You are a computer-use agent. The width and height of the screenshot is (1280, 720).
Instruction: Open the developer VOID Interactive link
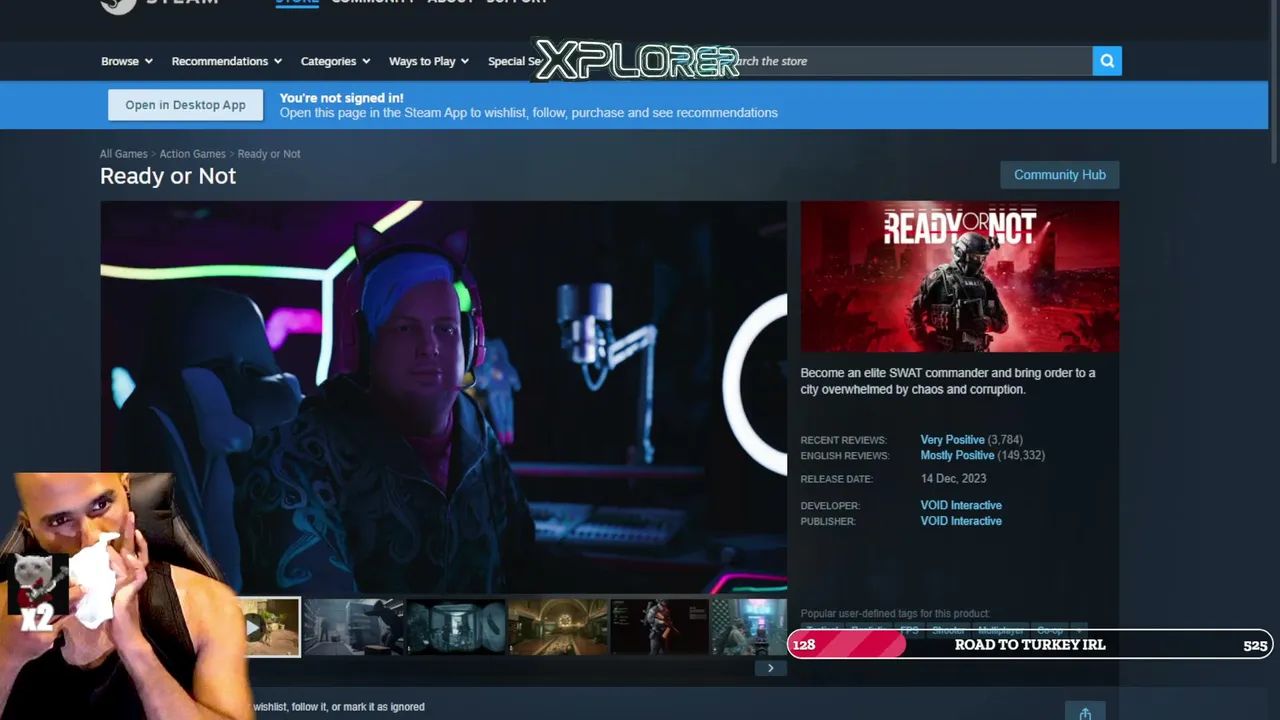pyautogui.click(x=961, y=505)
